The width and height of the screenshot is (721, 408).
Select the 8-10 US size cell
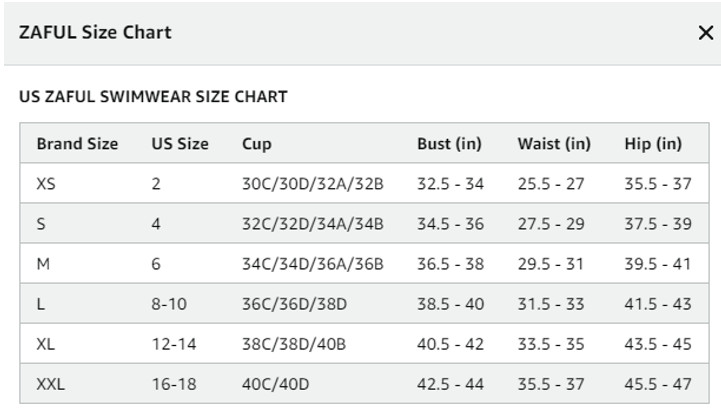coord(169,304)
